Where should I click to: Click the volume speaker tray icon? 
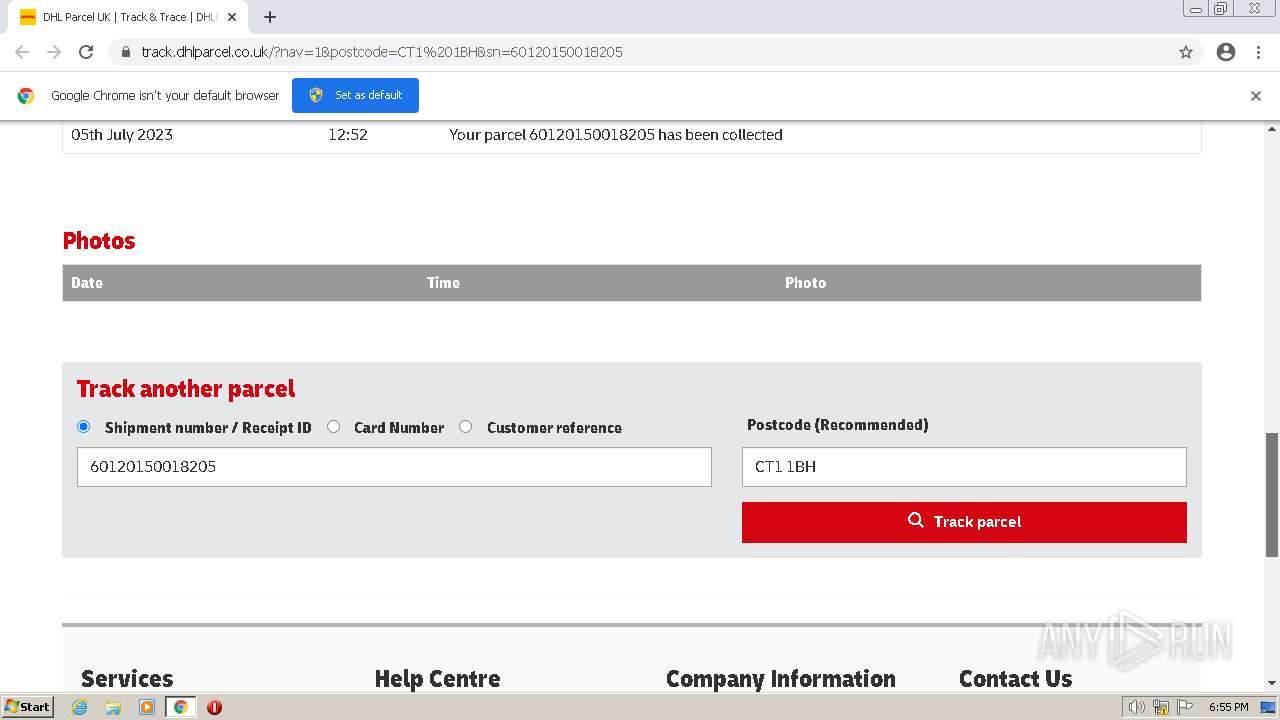(x=1137, y=707)
